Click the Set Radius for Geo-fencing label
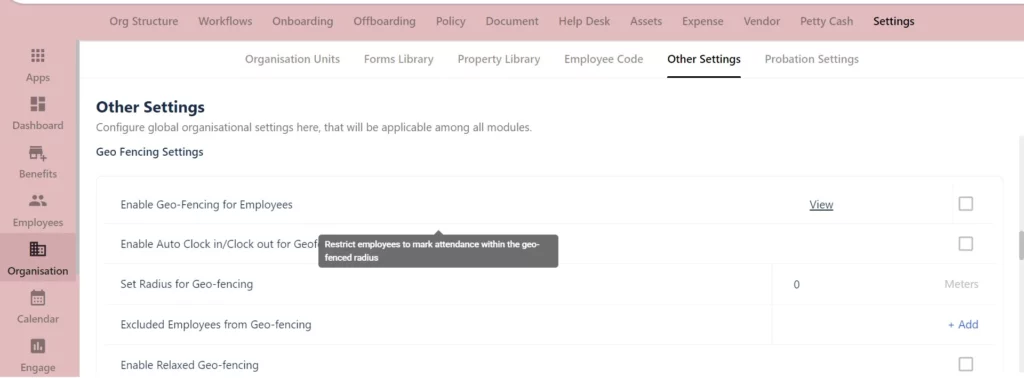Viewport: 1024px width, 378px height. pos(186,284)
